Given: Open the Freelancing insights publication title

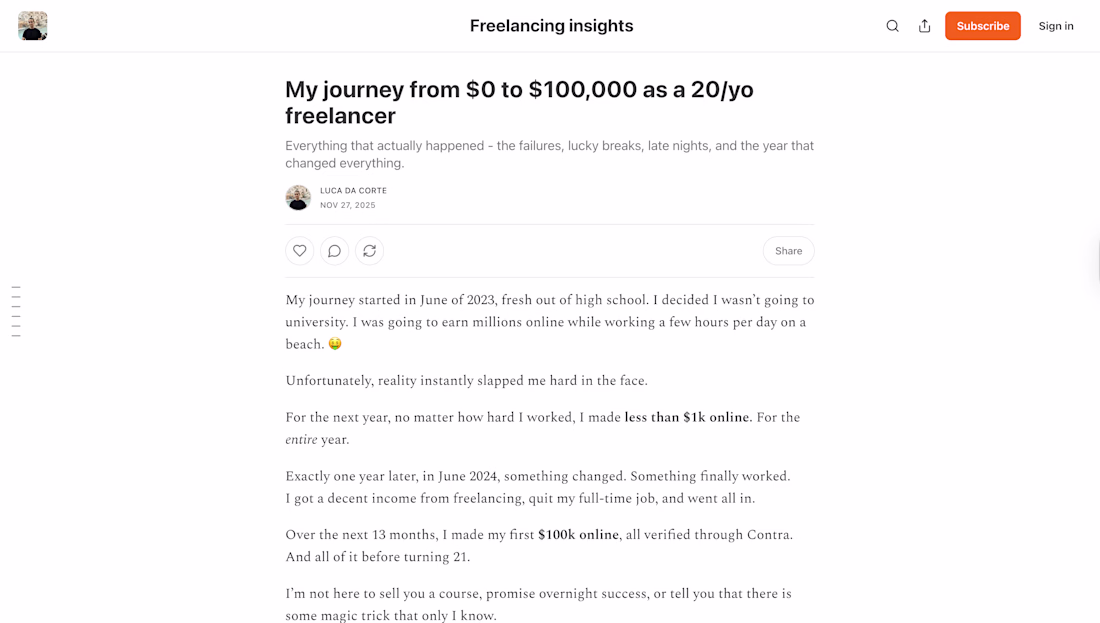Looking at the screenshot, I should 551,26.
